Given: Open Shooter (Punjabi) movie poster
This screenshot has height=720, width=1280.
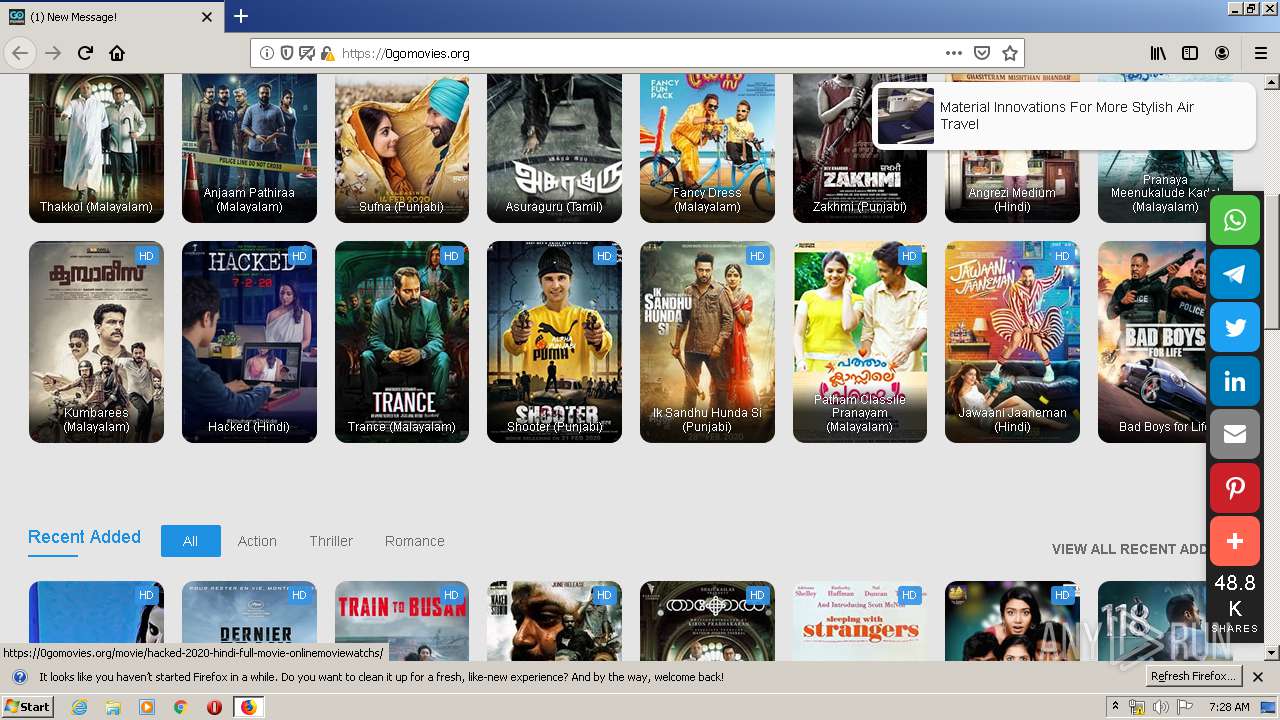Looking at the screenshot, I should [x=554, y=342].
